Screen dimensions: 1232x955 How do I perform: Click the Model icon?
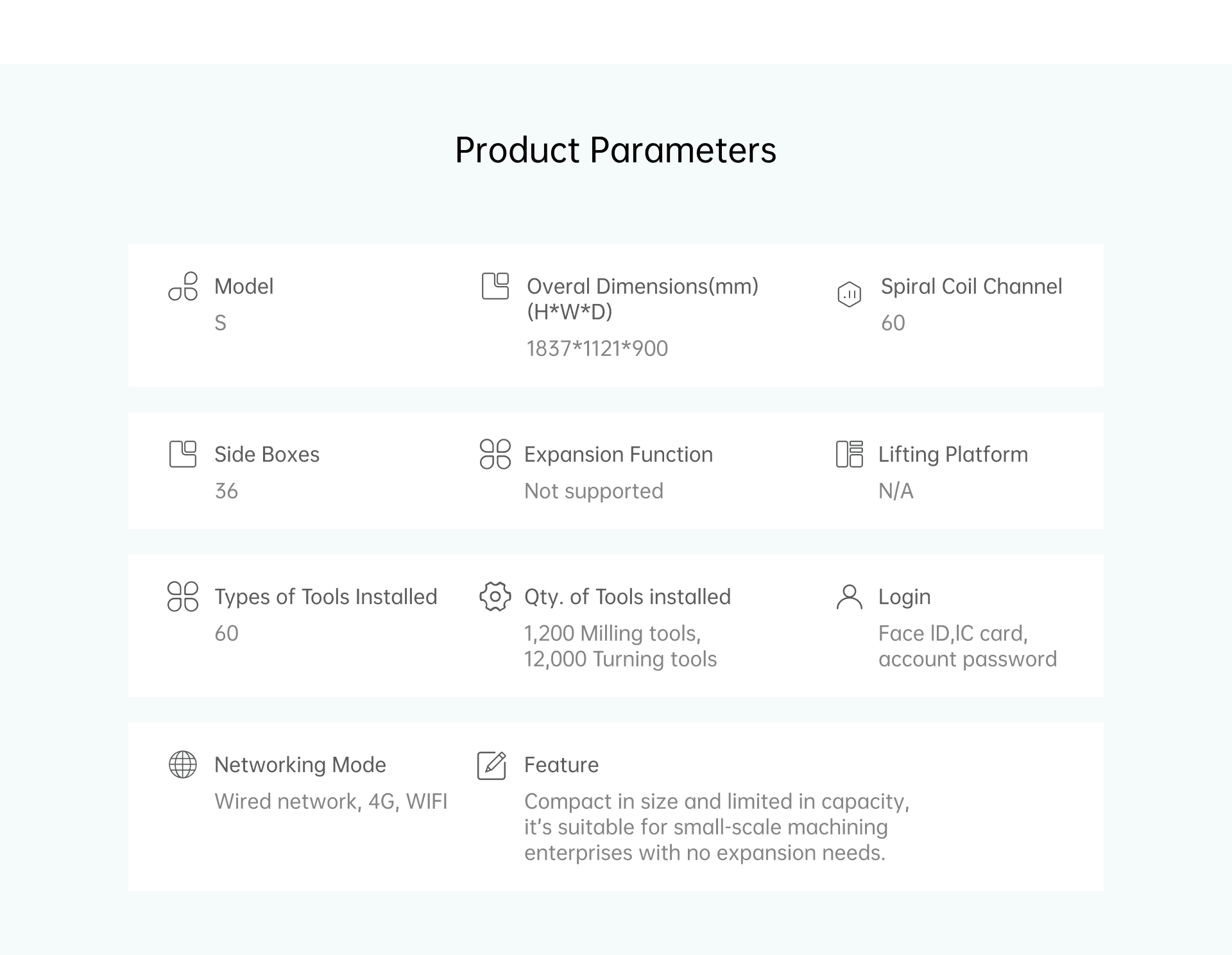pyautogui.click(x=183, y=286)
